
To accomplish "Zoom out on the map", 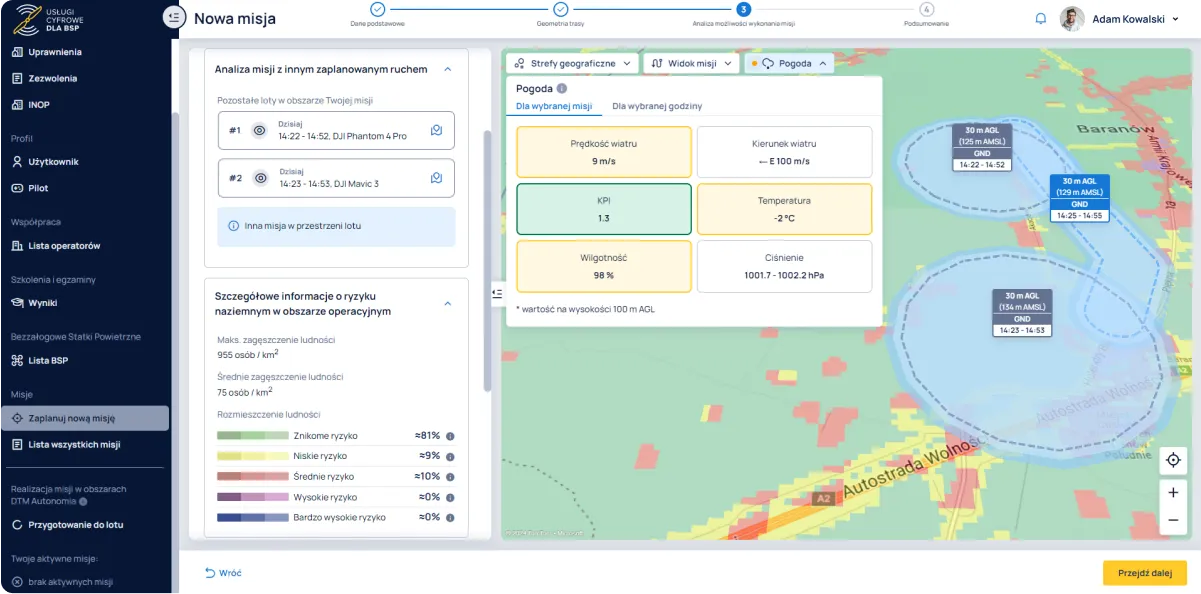I will 1172,520.
